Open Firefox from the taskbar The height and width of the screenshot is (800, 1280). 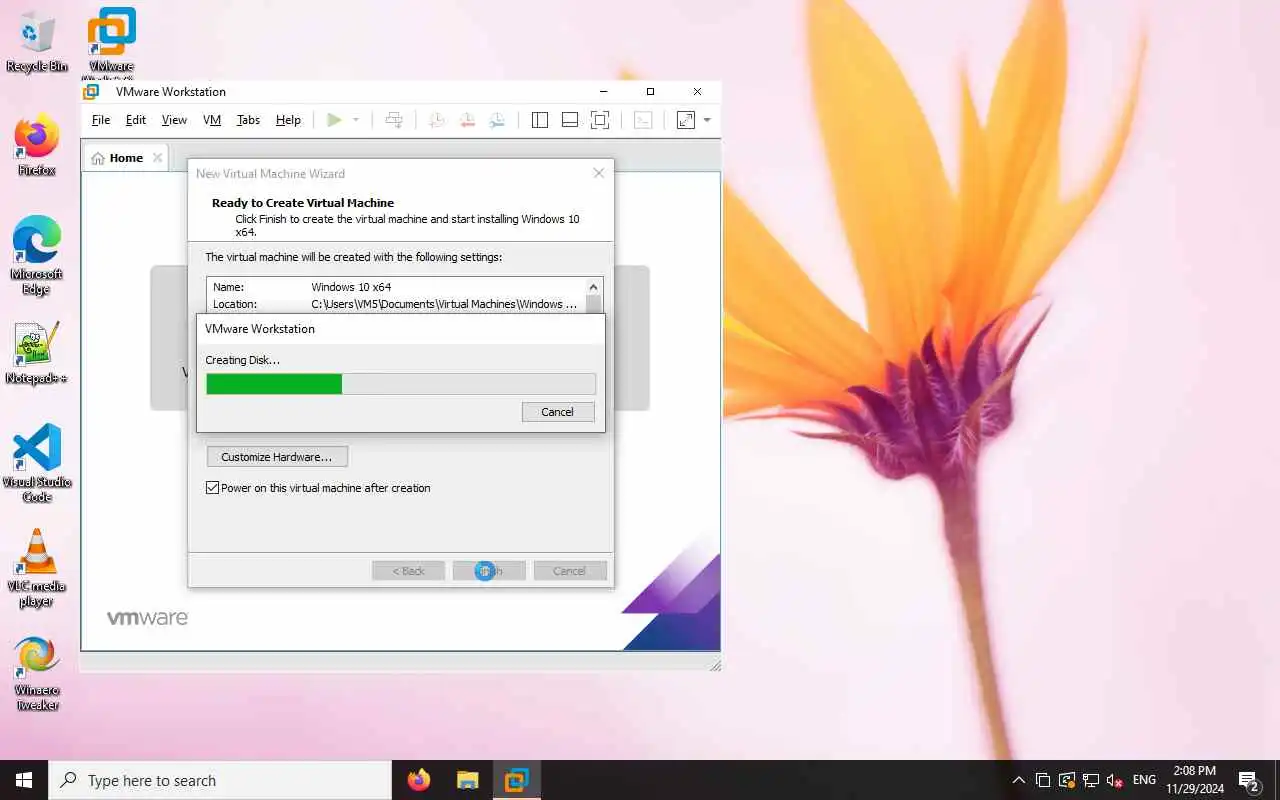pos(419,780)
